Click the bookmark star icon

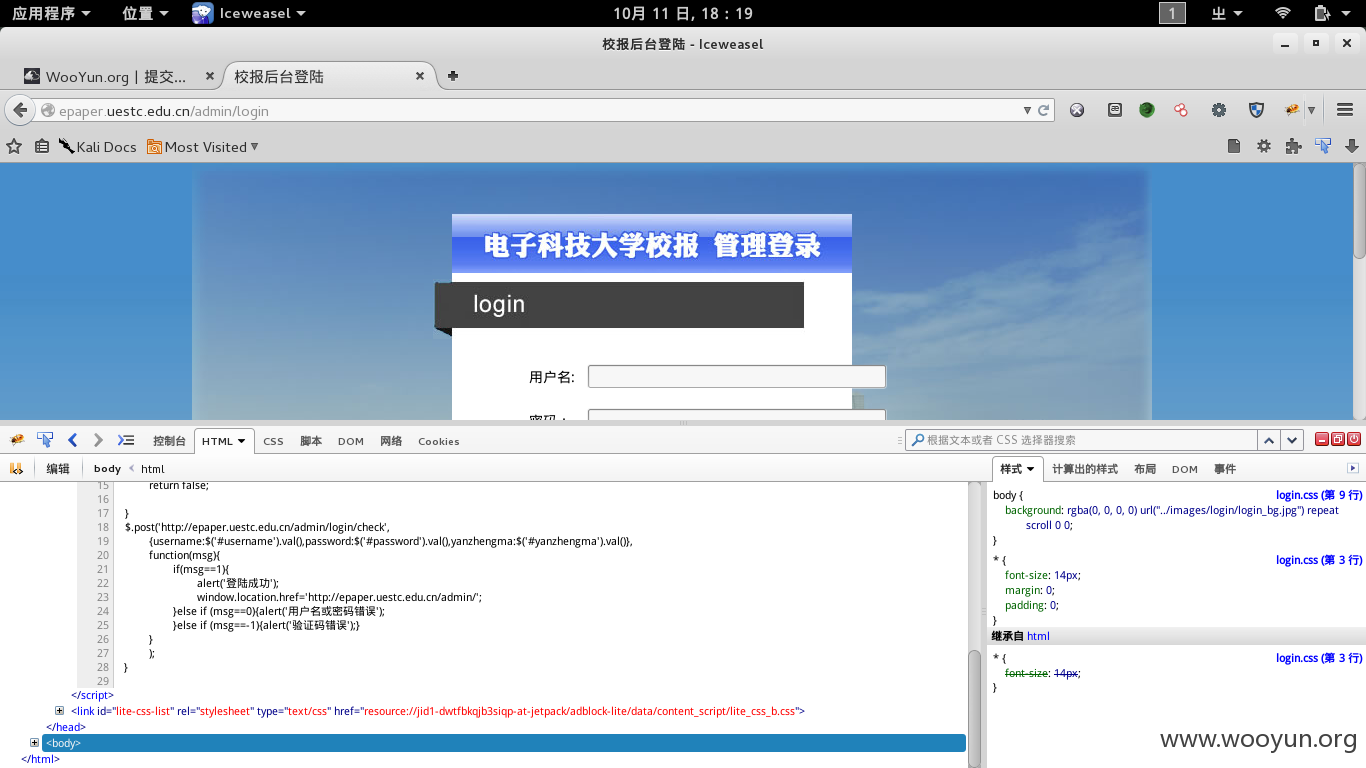(14, 146)
